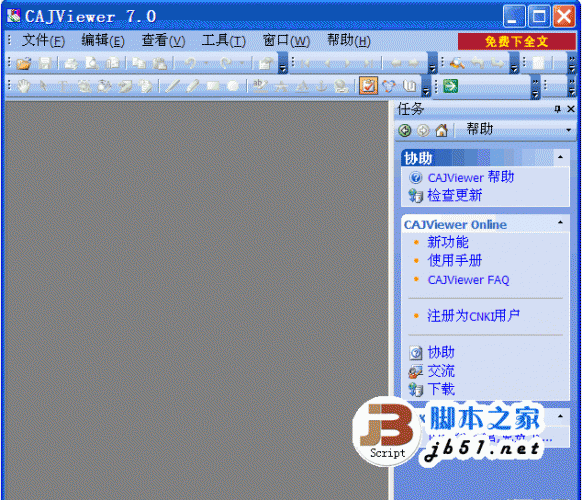
Task: Click the task pane forward arrow
Action: [423, 130]
